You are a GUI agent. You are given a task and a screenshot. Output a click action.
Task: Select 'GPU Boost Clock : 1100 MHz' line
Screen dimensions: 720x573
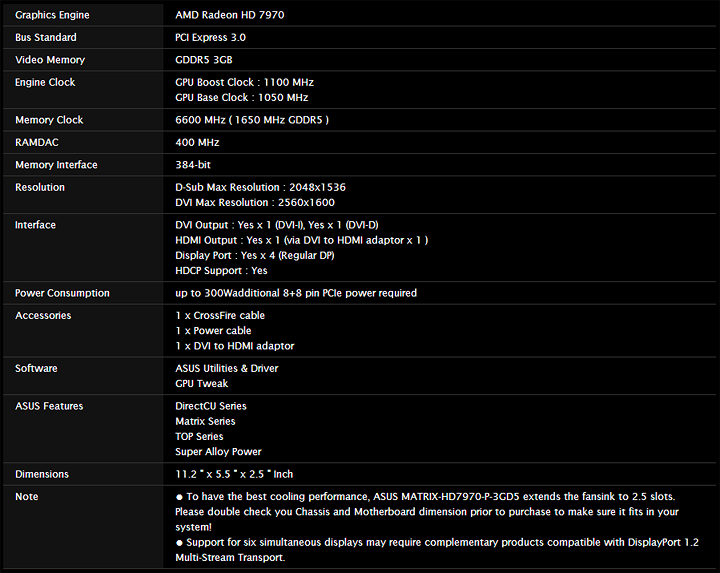244,82
